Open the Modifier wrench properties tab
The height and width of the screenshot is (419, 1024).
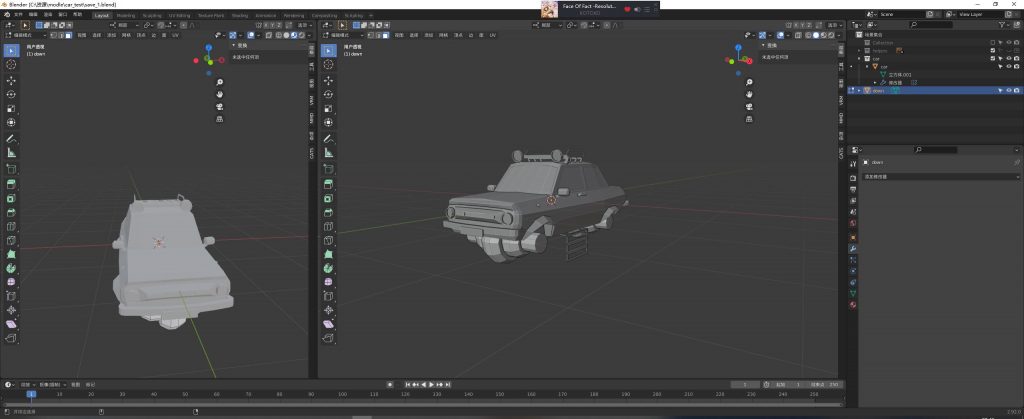pos(853,247)
